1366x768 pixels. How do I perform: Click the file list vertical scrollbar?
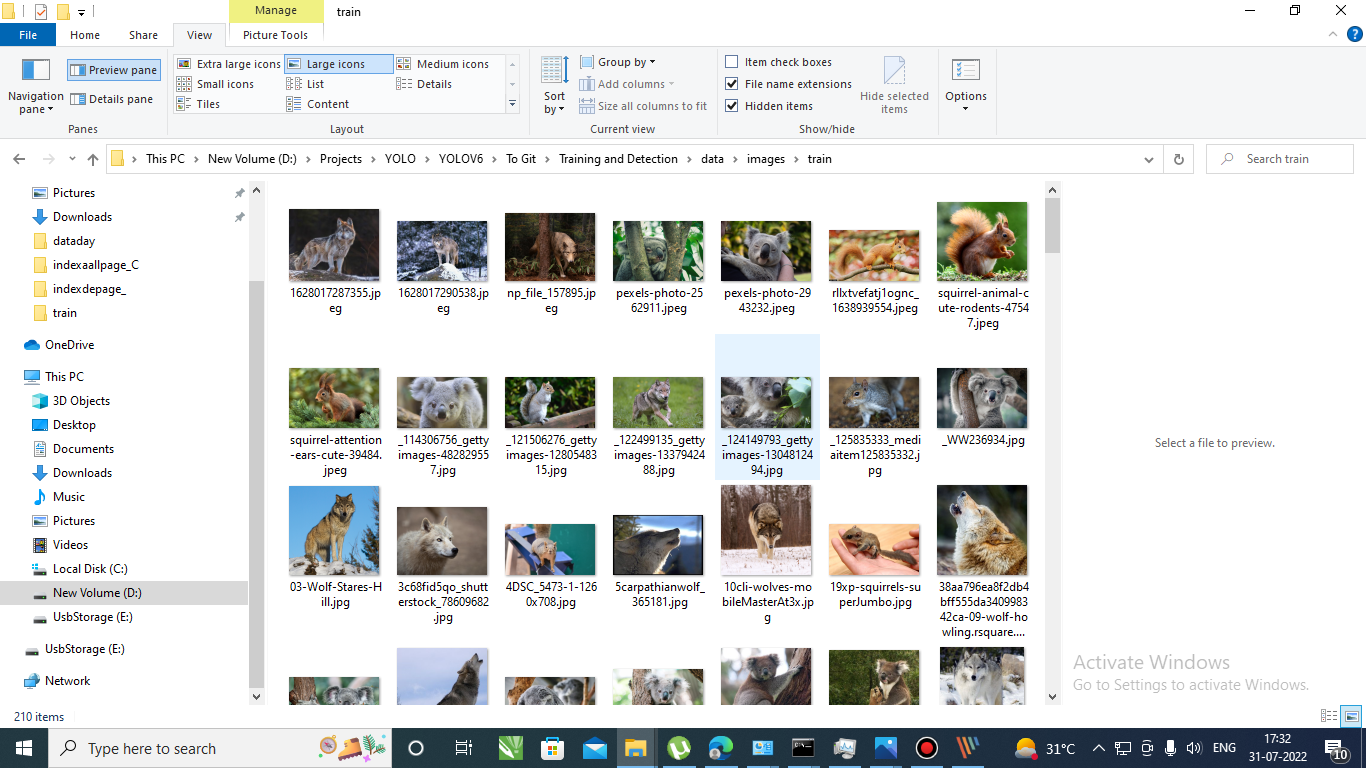pyautogui.click(x=1052, y=225)
